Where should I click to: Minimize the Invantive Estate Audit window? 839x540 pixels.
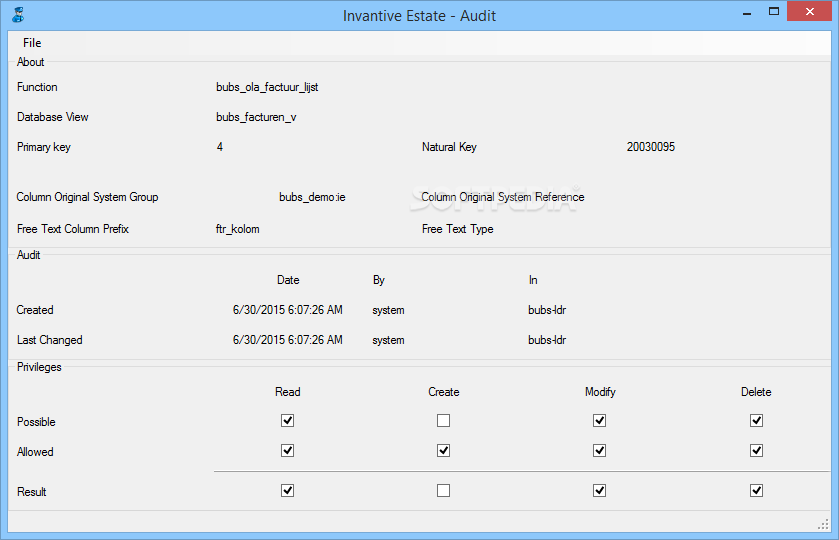coord(747,12)
